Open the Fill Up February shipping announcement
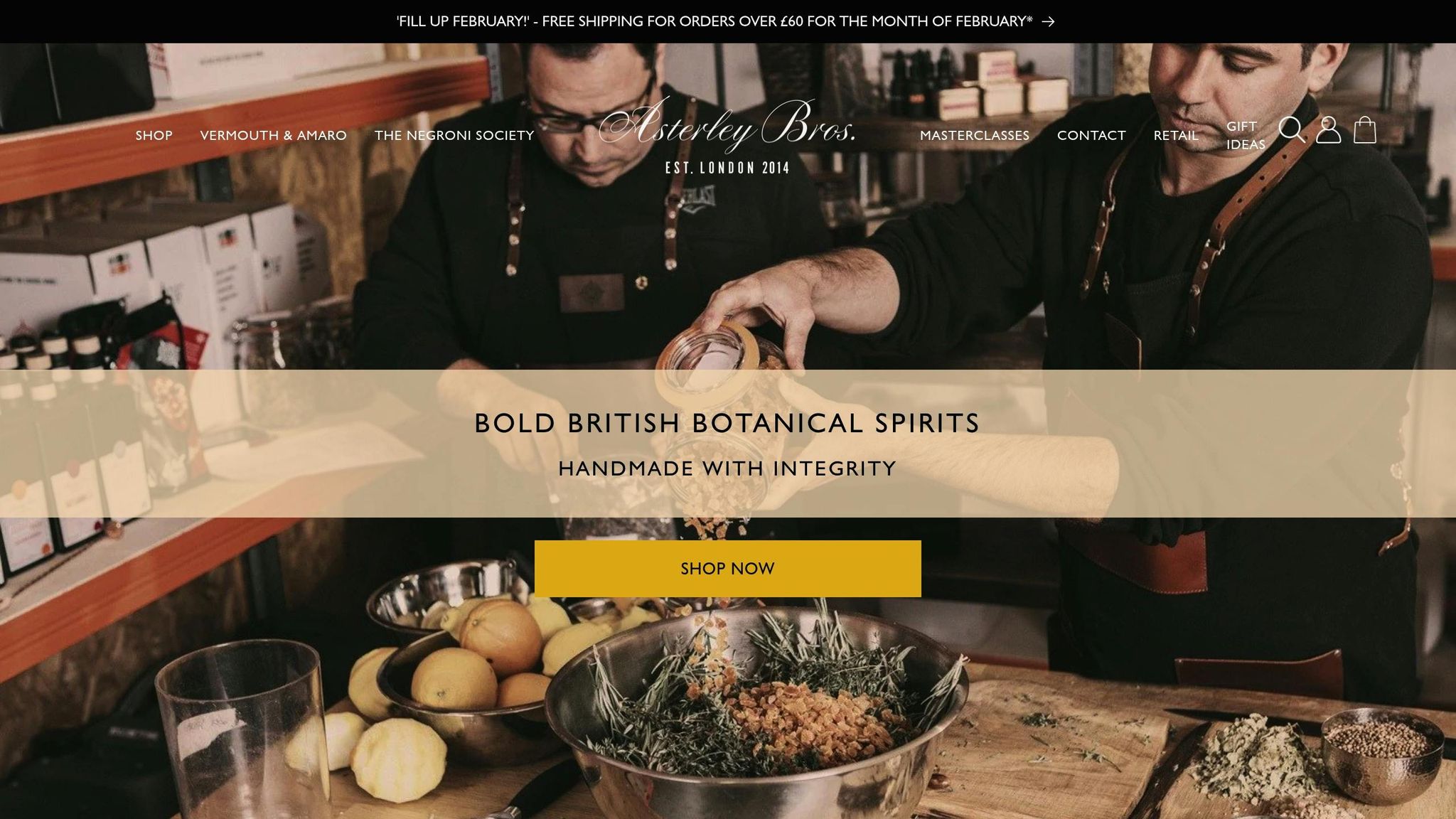Screen dimensions: 1456x819 tap(714, 21)
